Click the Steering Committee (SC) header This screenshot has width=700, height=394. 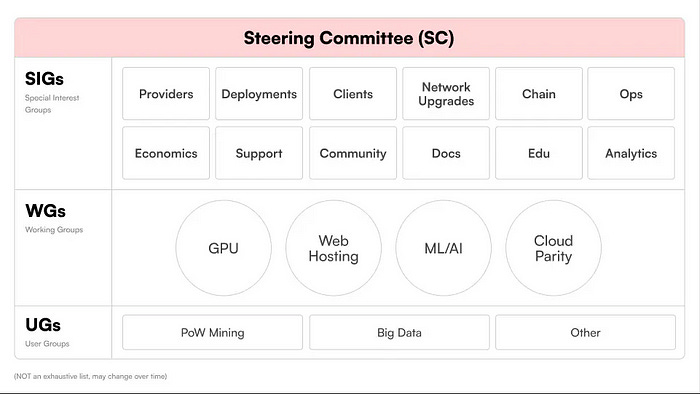click(x=349, y=38)
